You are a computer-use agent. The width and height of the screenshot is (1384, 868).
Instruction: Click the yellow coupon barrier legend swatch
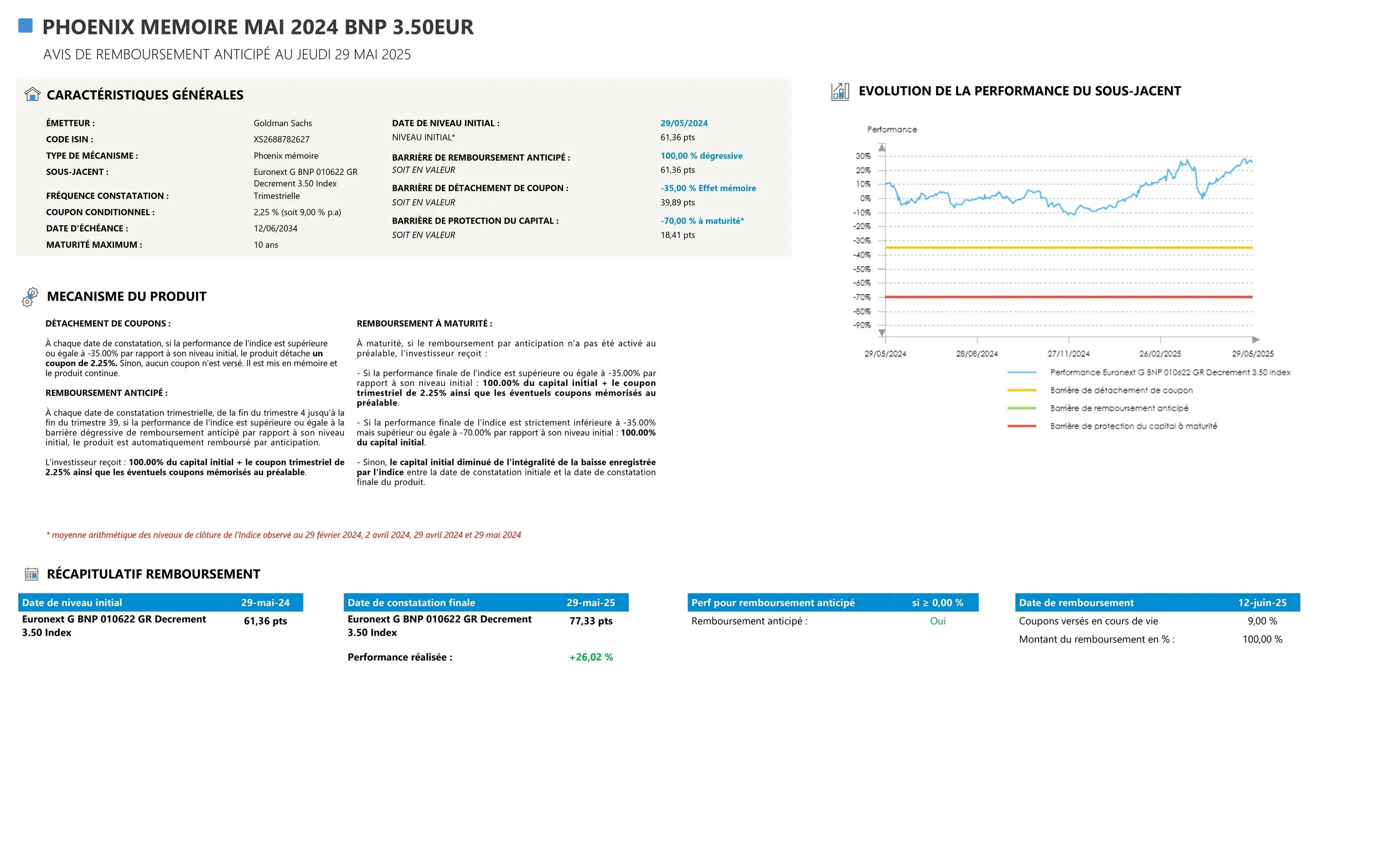[1021, 390]
